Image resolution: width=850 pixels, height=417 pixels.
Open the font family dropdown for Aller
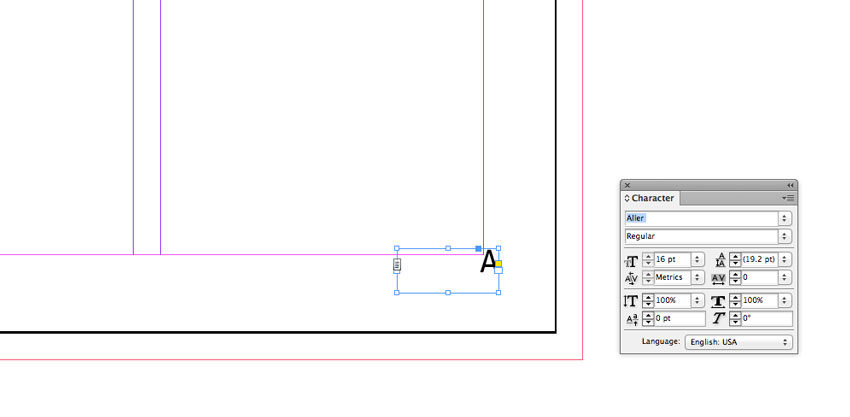785,219
